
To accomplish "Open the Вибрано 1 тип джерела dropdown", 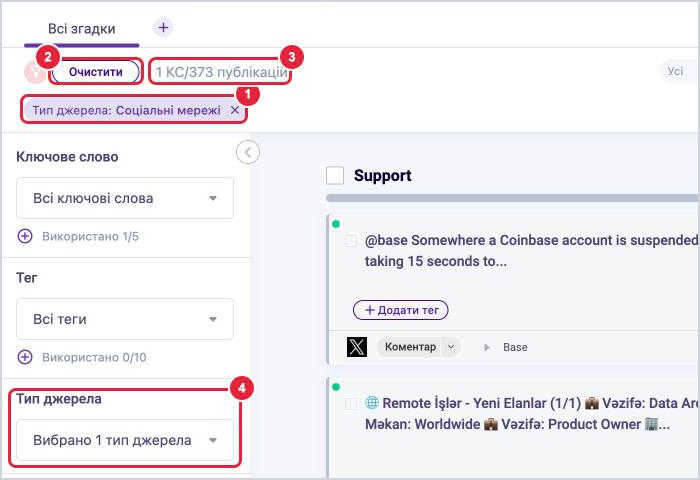I will (x=125, y=440).
